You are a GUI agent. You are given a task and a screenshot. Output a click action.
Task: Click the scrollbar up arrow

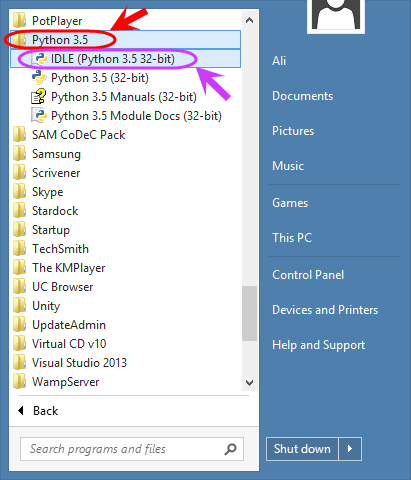[249, 21]
